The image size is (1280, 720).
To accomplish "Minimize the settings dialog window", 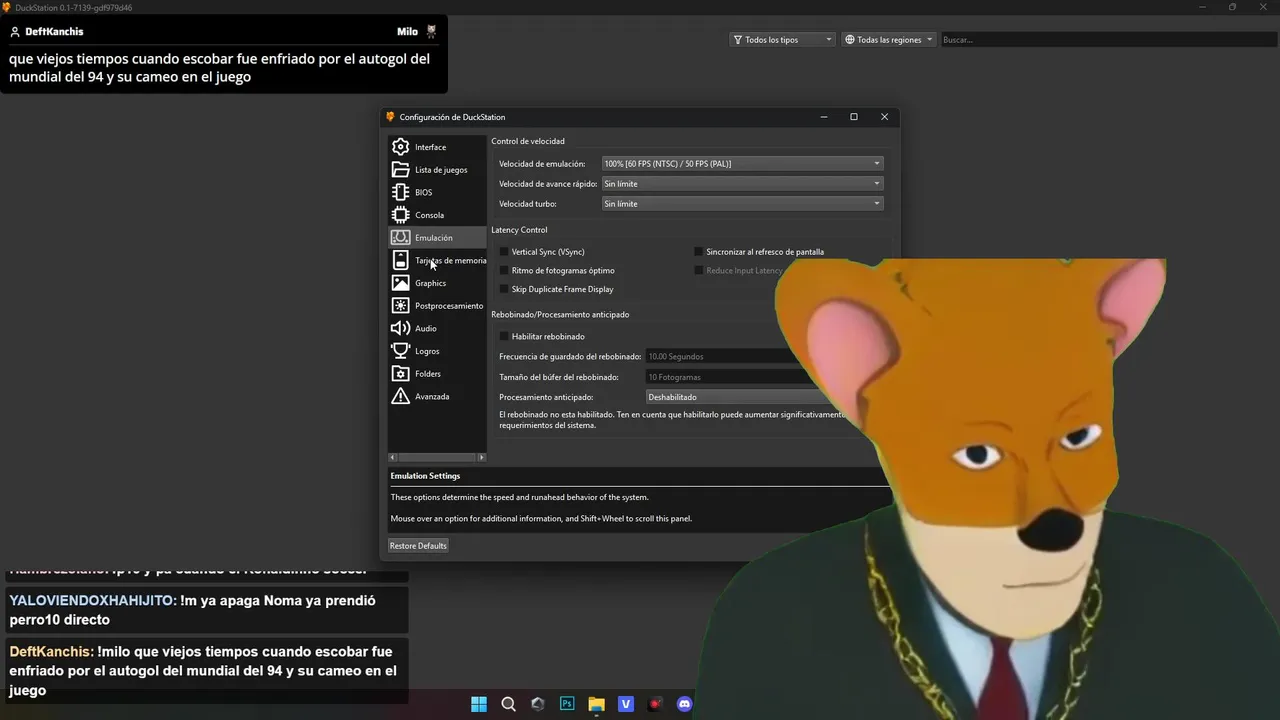I will click(824, 117).
